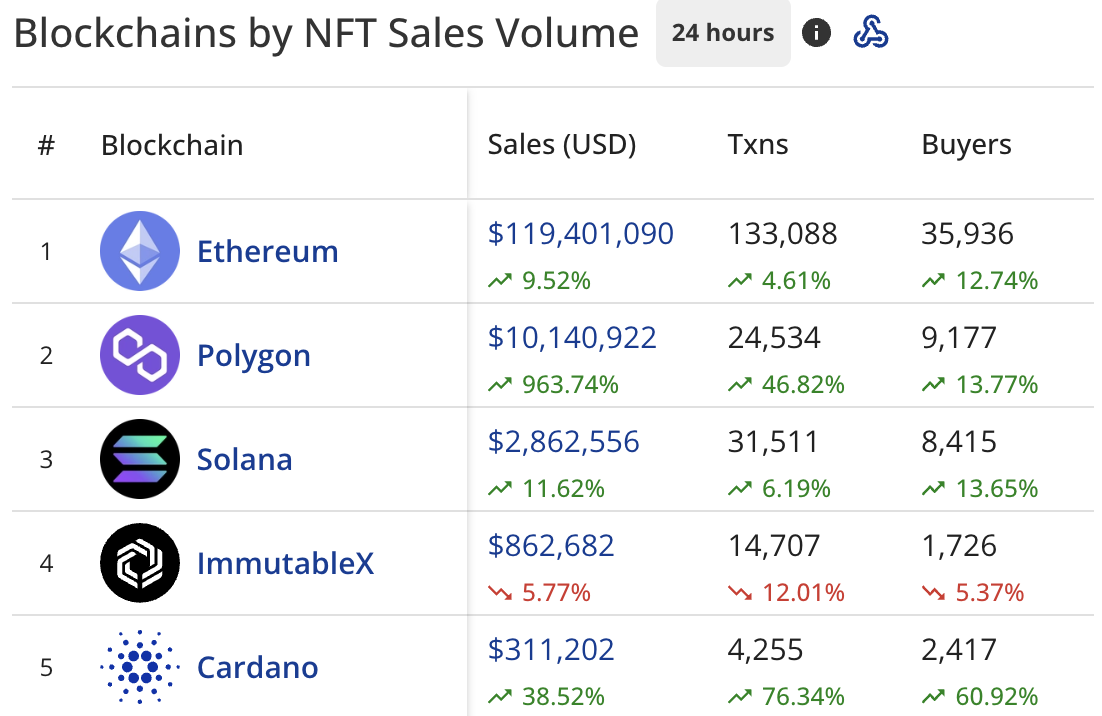The width and height of the screenshot is (1102, 716).
Task: Click the up-trend arrow beside 60.92%
Action: pyautogui.click(x=933, y=697)
